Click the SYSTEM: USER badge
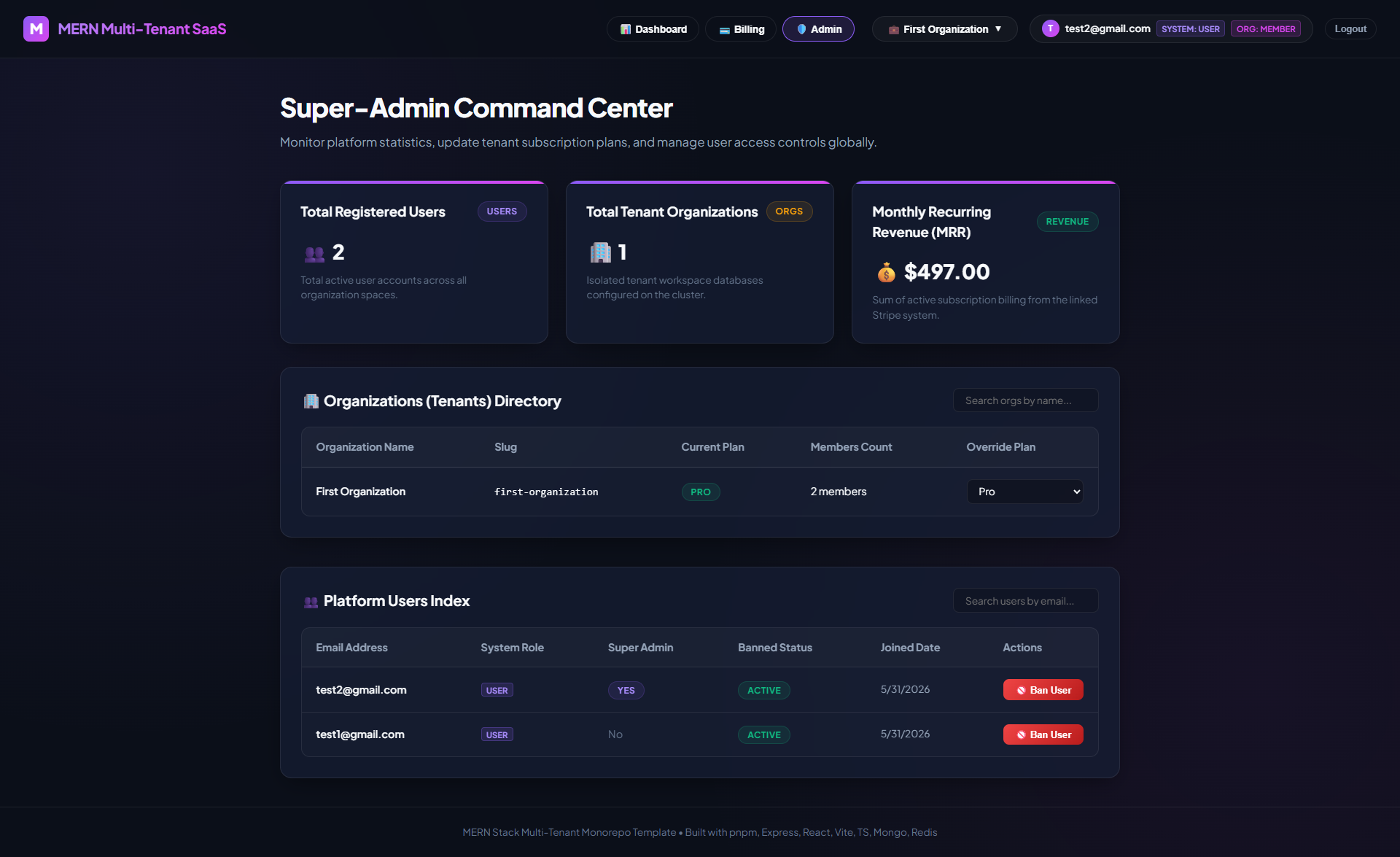The height and width of the screenshot is (857, 1400). [x=1190, y=29]
